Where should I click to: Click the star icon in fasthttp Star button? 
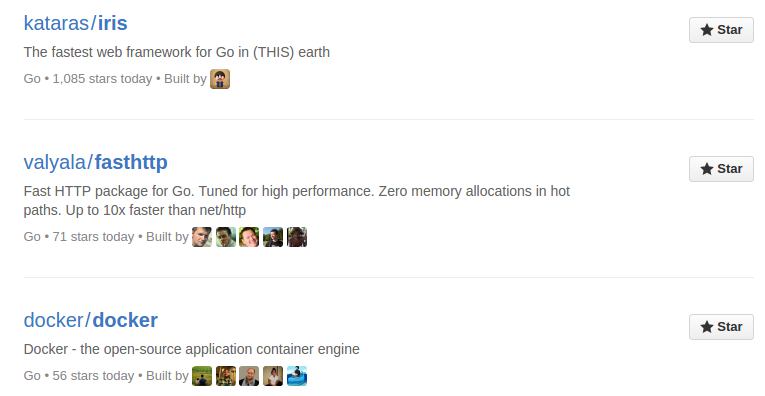point(707,169)
